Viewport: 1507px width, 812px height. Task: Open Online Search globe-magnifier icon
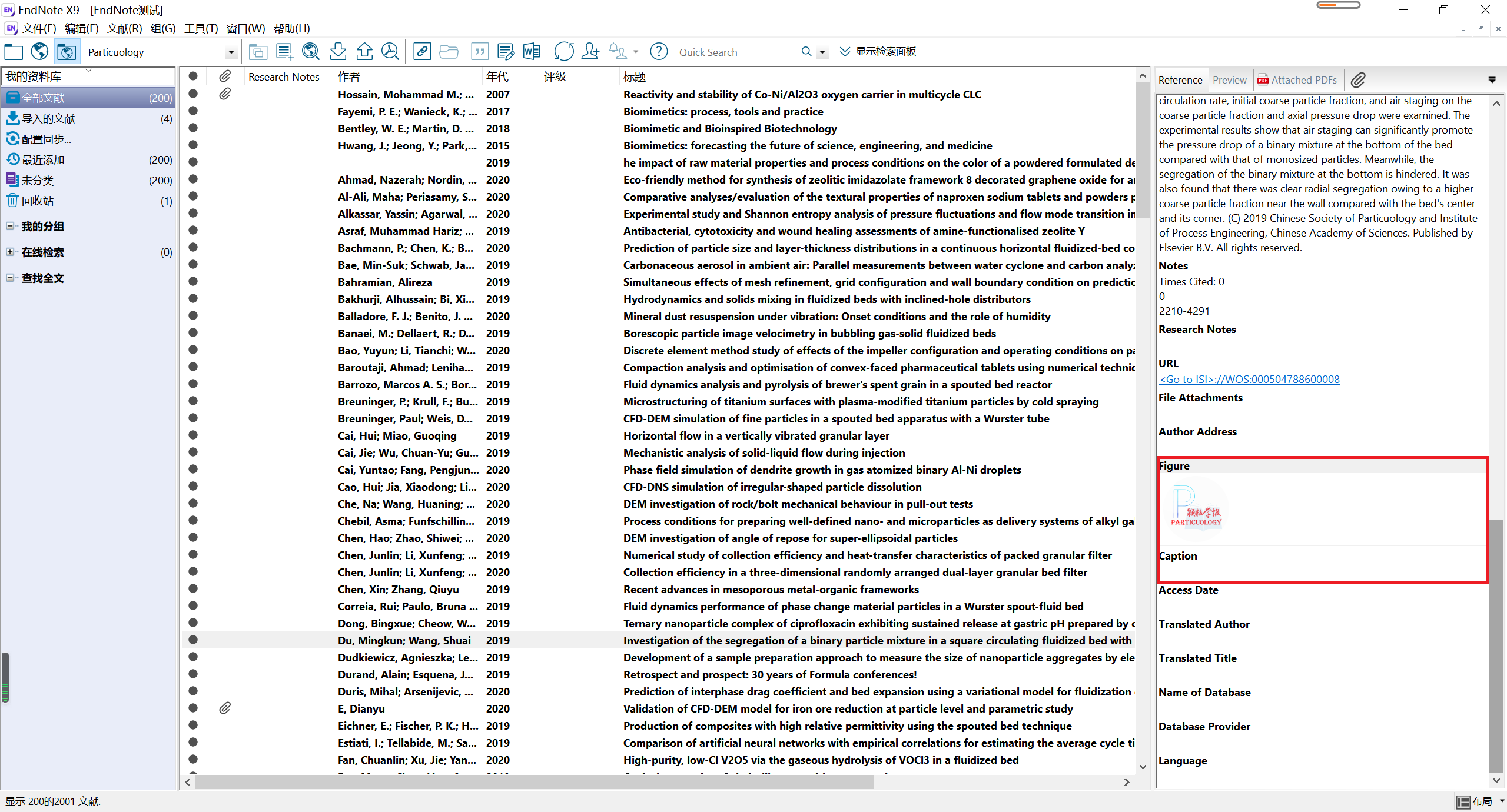point(311,52)
